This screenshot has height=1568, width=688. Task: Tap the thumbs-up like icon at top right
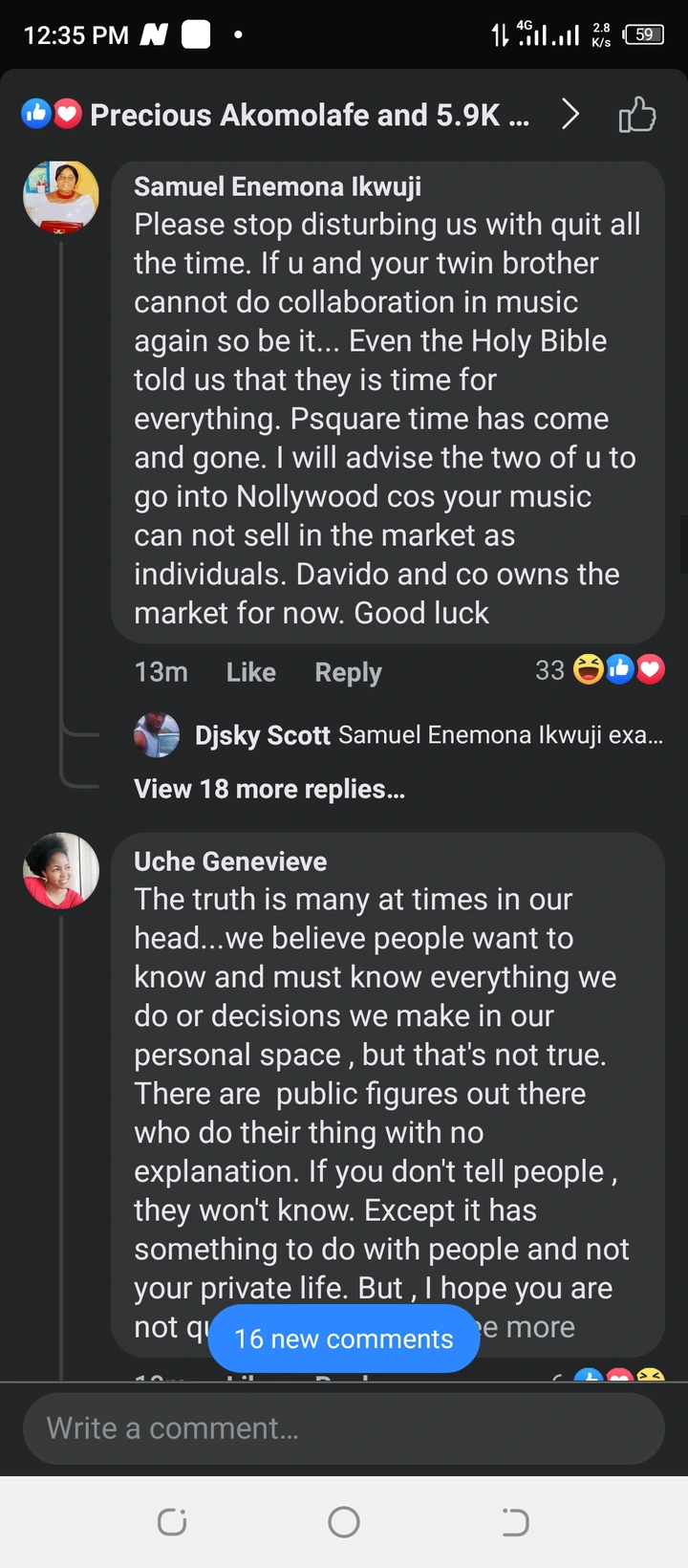tap(637, 116)
